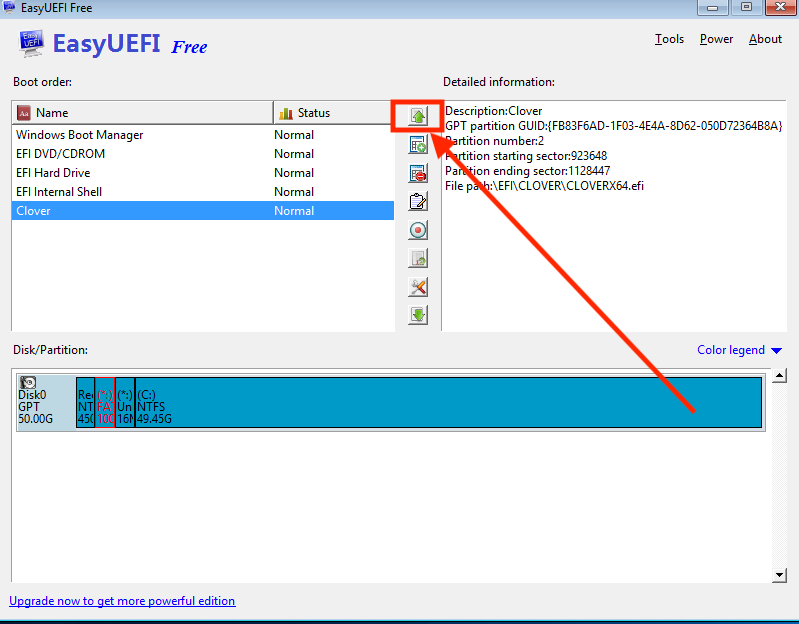Close the EasyUEFI Free window

click(x=781, y=7)
